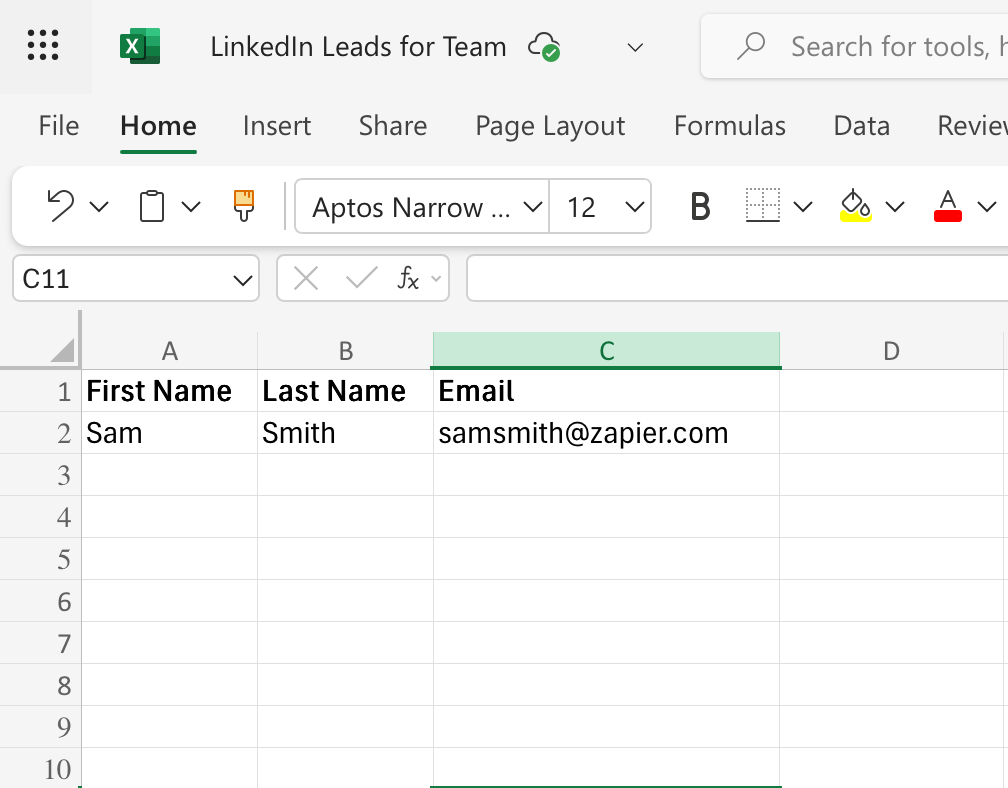
Task: Select column D header
Action: 891,351
